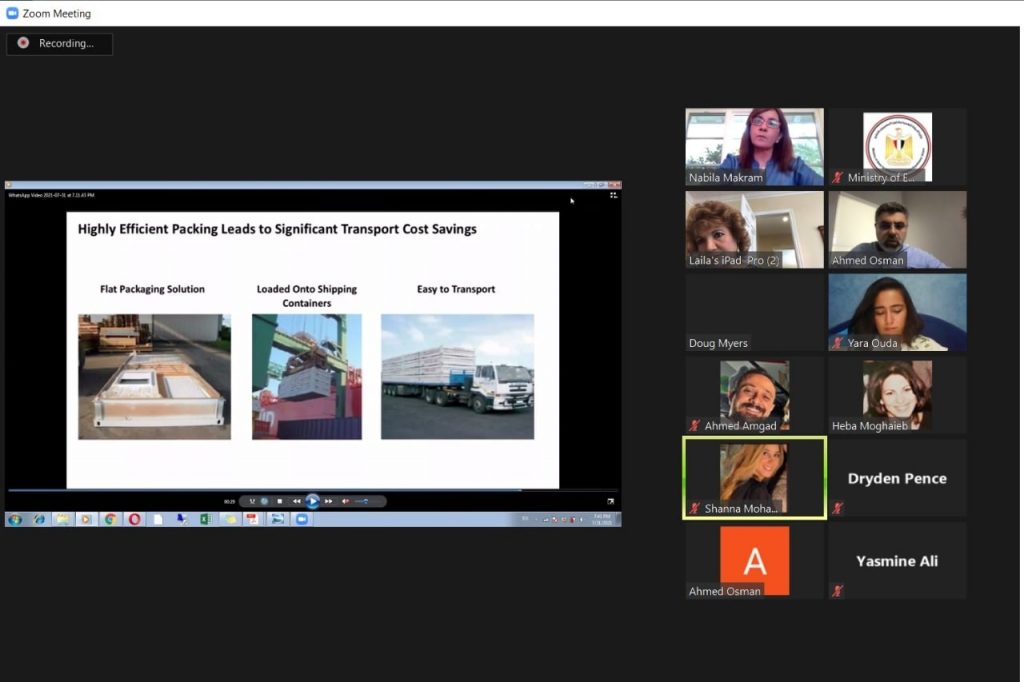Open Opera browser from the taskbar
Screen dimensions: 1024x682
click(134, 519)
